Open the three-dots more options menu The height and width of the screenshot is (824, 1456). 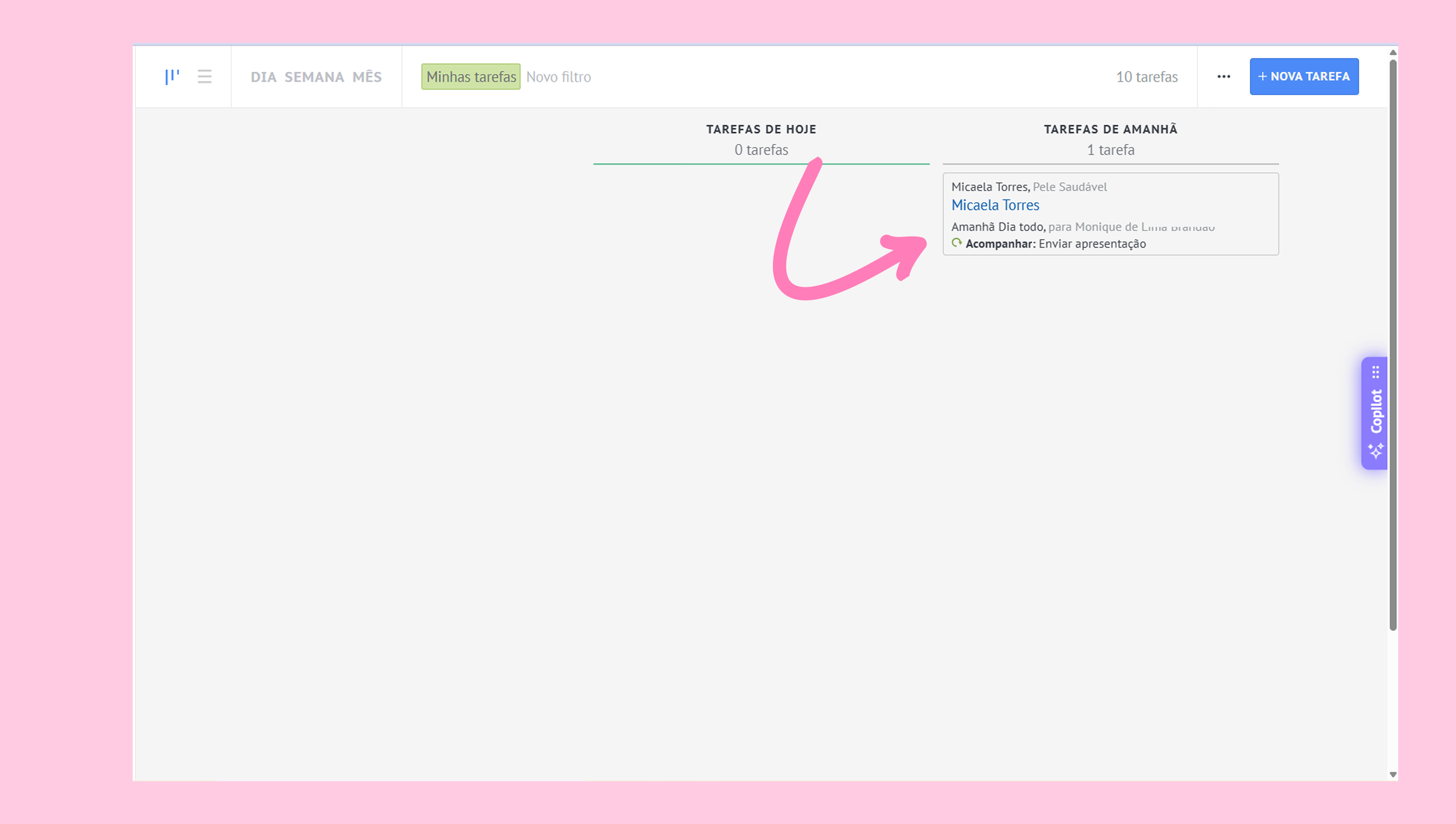pos(1223,77)
